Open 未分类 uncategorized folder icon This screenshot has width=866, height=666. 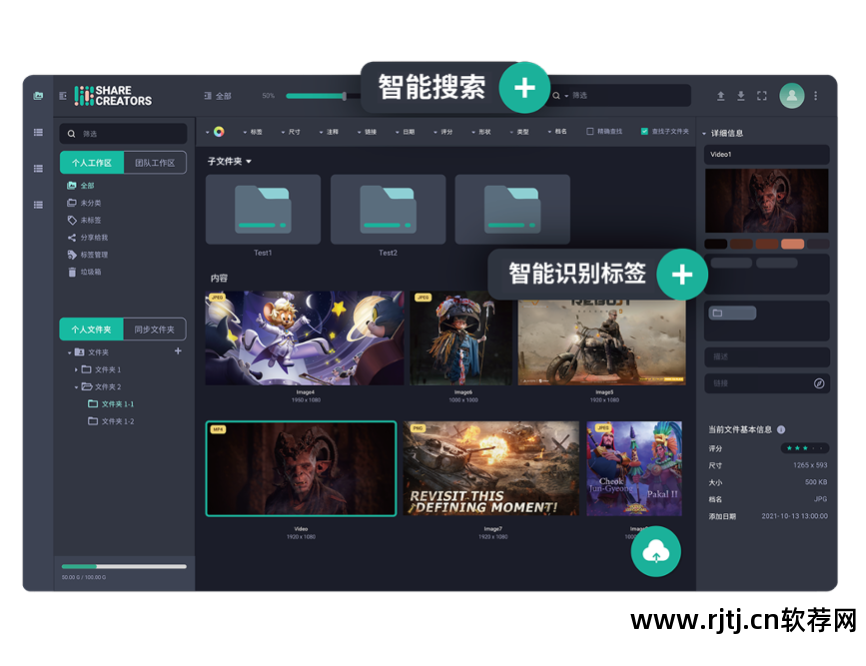(x=72, y=203)
